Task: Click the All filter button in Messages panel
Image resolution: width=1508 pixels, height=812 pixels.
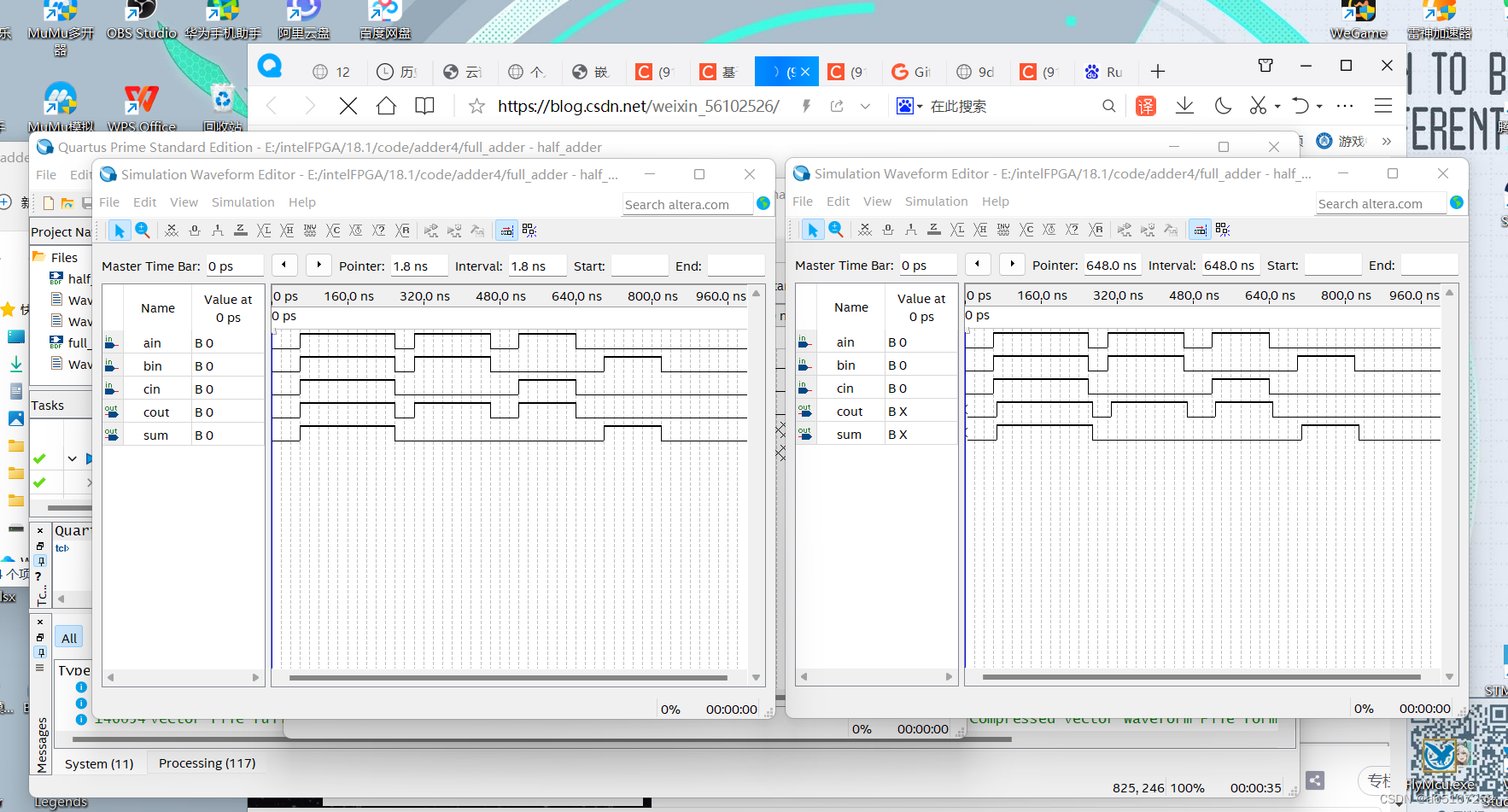Action: tap(69, 638)
